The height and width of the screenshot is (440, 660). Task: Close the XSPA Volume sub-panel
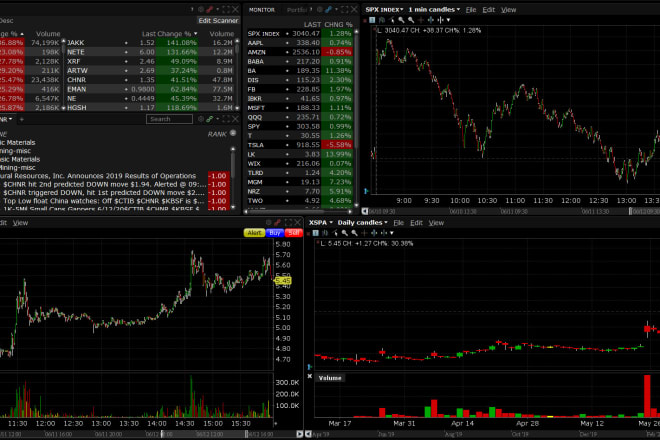coord(310,376)
